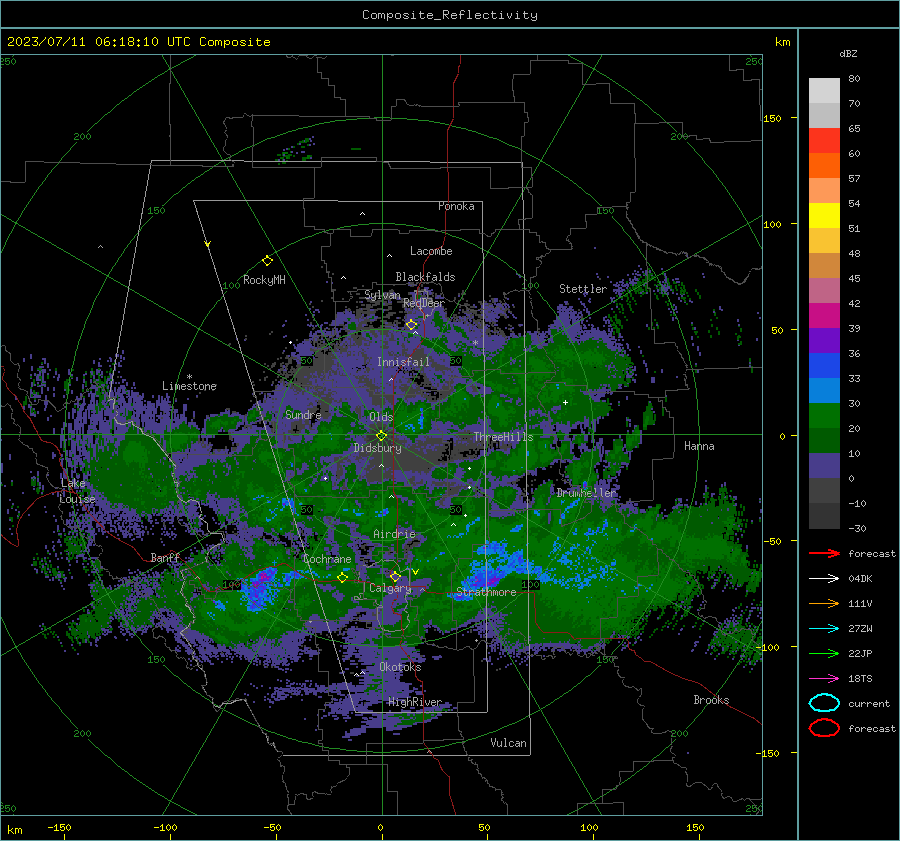Viewport: 900px width, 841px height.
Task: Click the yellow diamond marker near RockyMH
Action: (x=267, y=261)
